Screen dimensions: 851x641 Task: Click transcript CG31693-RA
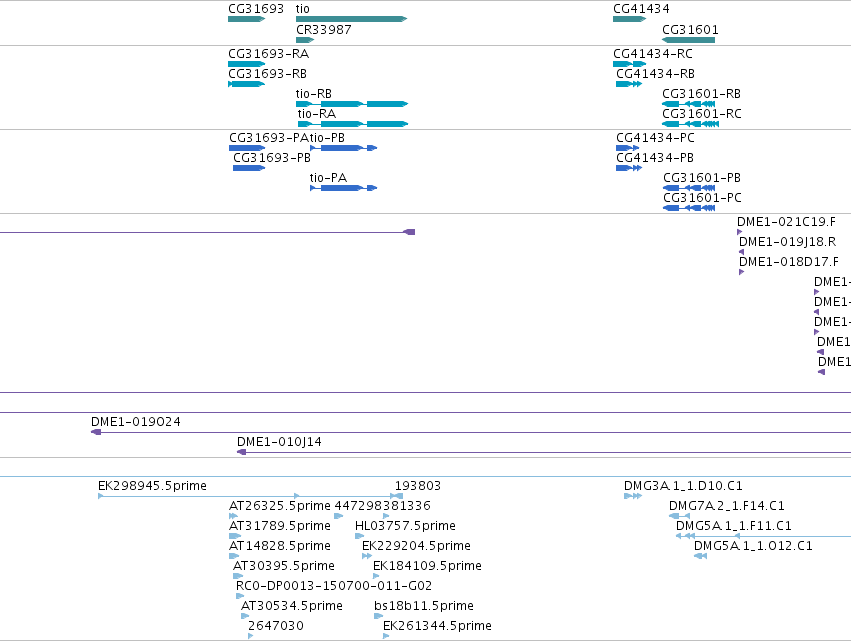coord(246,64)
